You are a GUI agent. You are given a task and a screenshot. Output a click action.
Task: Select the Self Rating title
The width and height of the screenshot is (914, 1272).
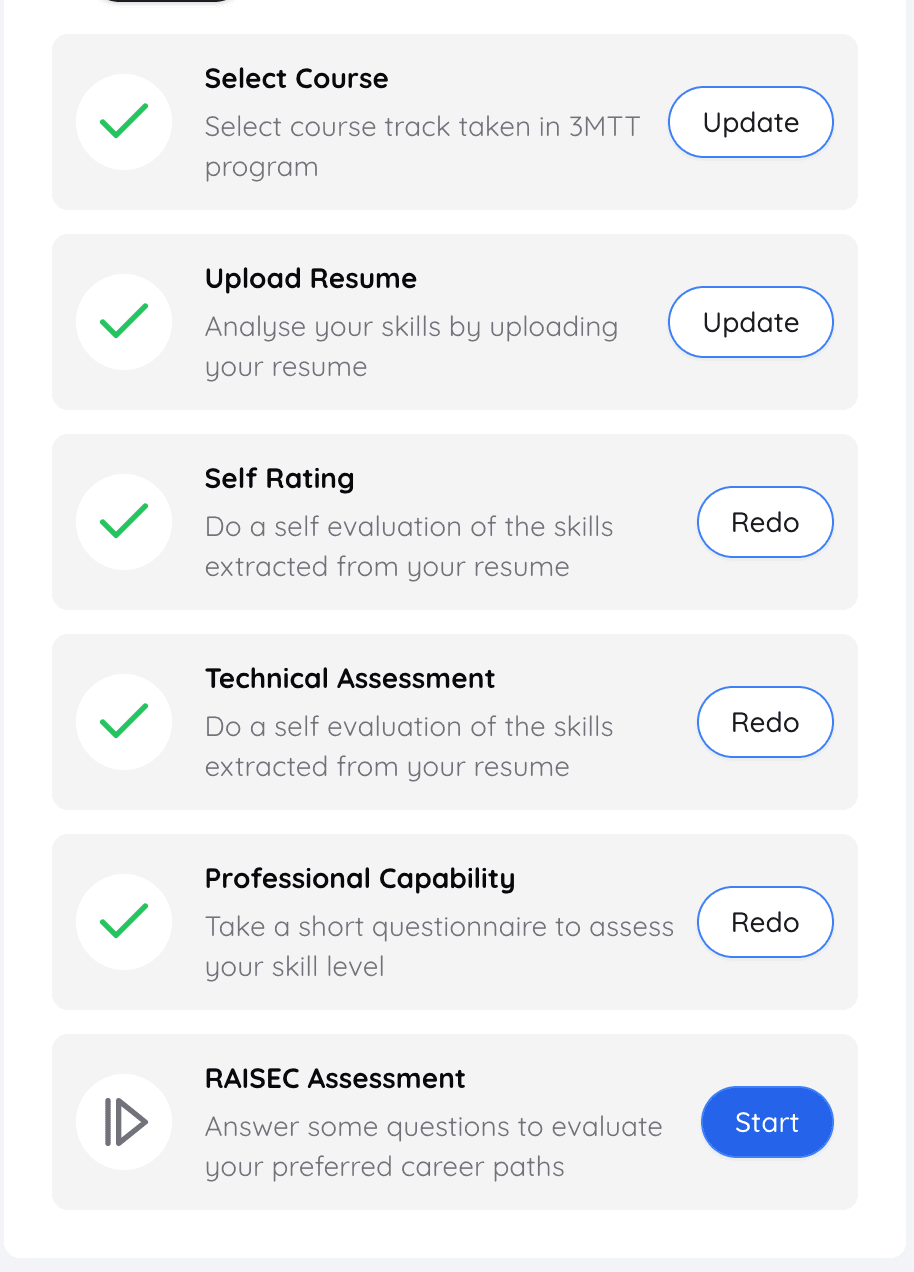(x=279, y=479)
